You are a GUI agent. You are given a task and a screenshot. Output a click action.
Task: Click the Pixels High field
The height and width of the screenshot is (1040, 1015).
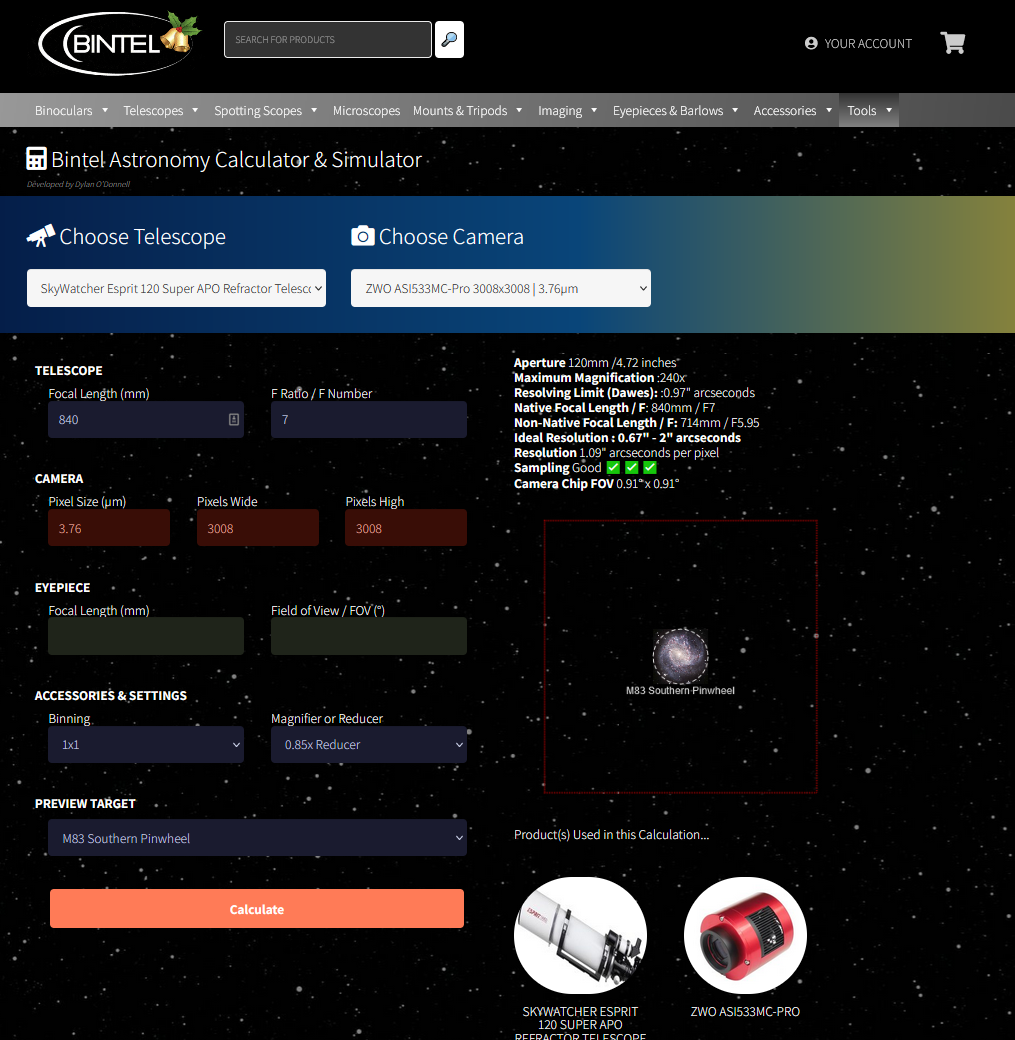tap(406, 528)
